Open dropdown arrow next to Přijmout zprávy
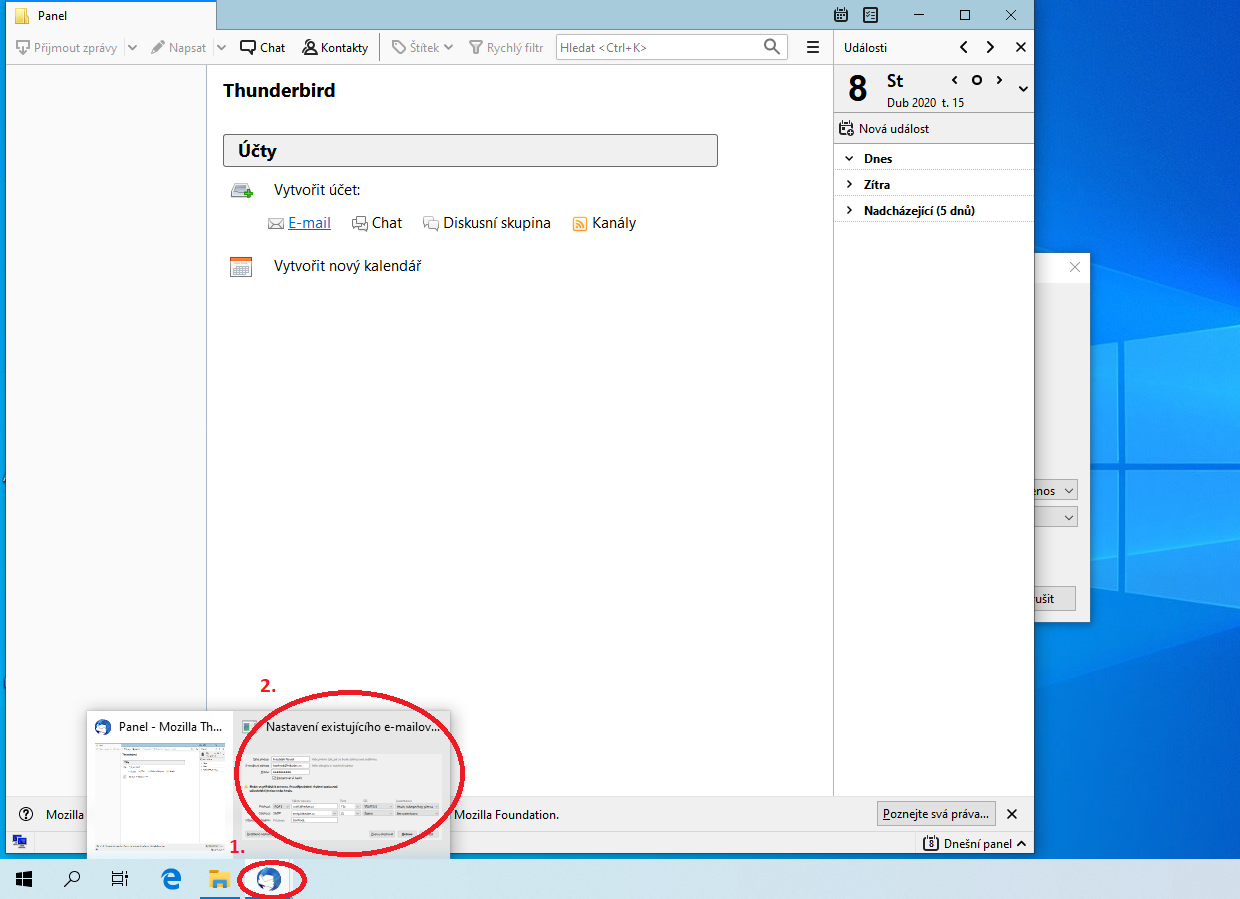The height and width of the screenshot is (899, 1240). 132,47
